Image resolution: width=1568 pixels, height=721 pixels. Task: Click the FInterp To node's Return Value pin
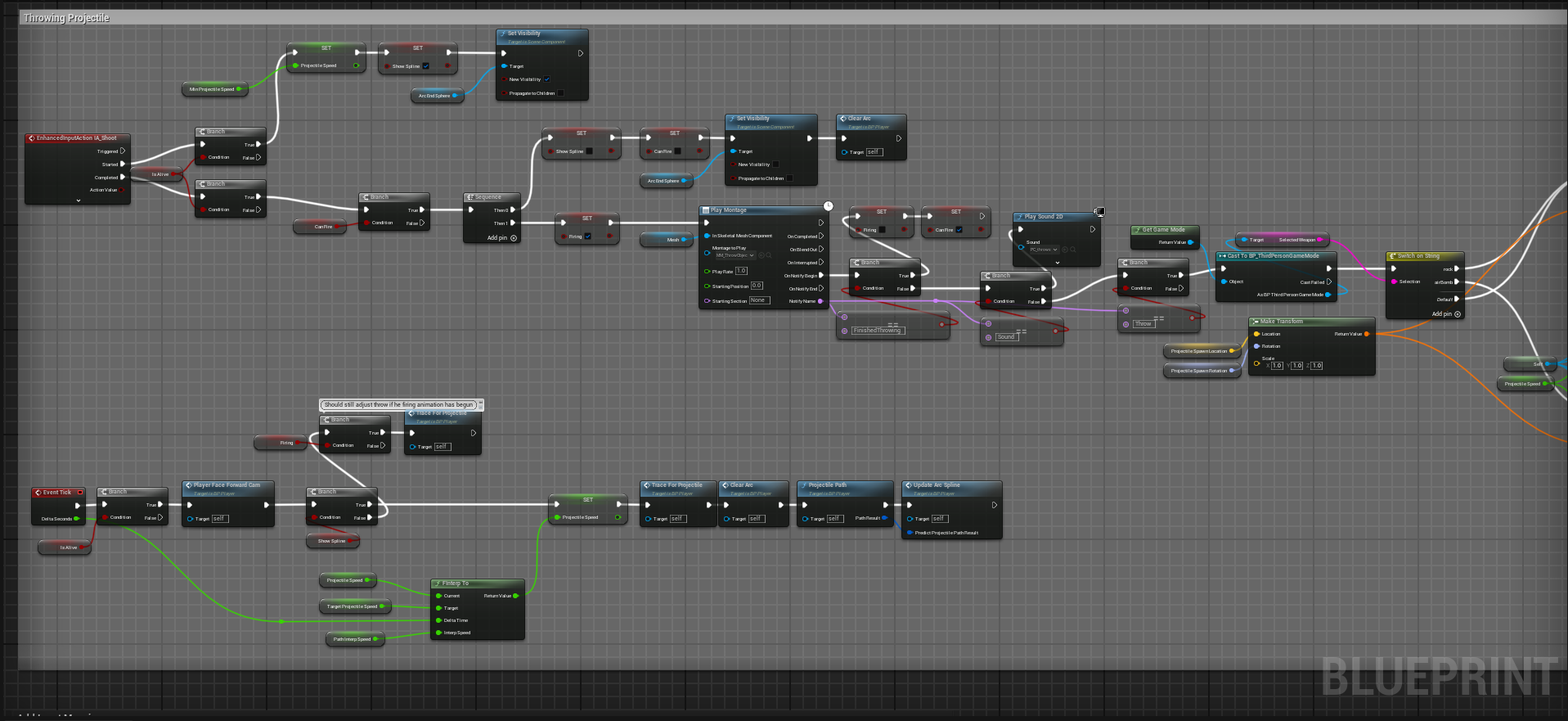coord(515,596)
